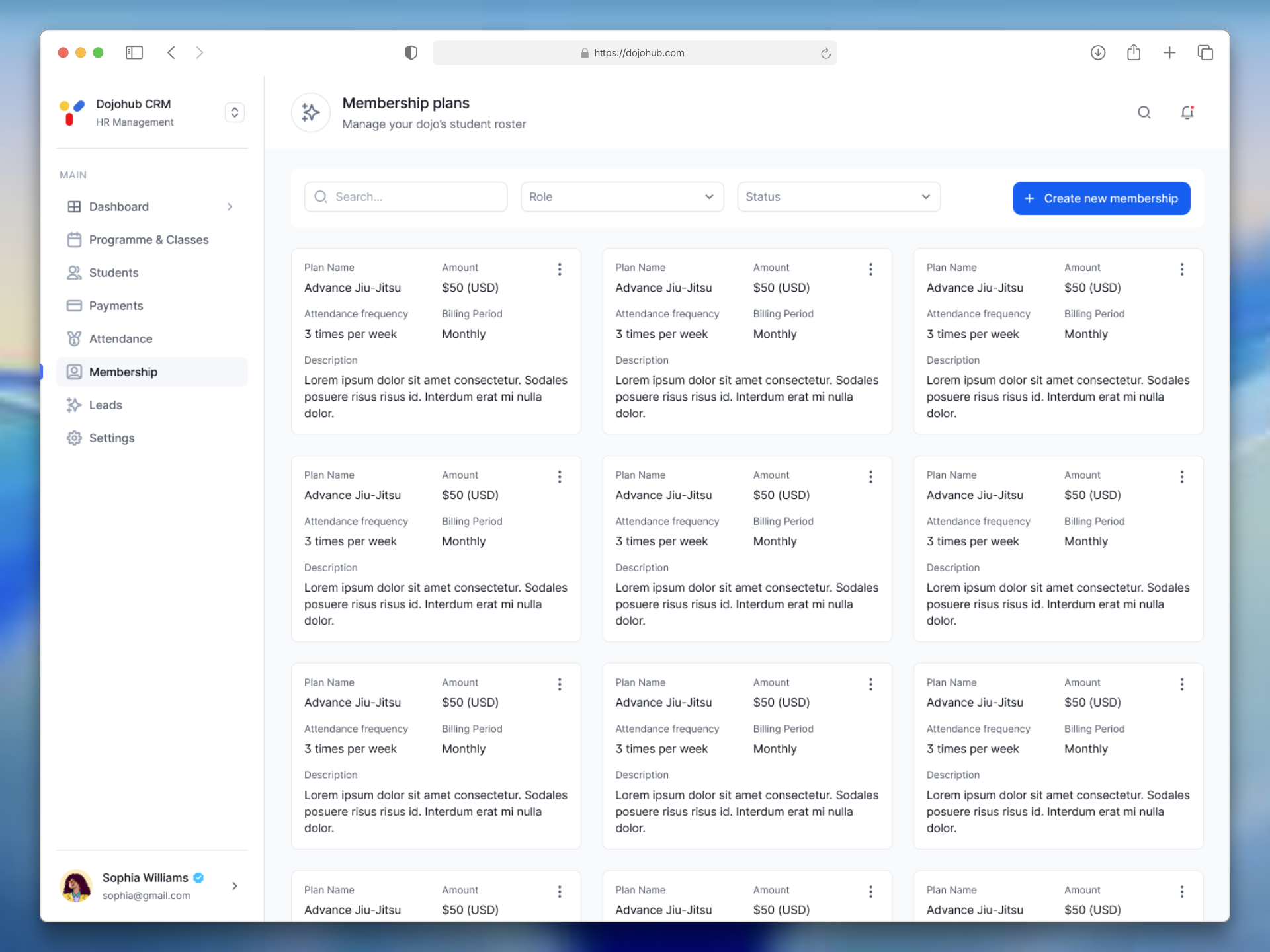Click the notification bell icon

click(x=1187, y=112)
